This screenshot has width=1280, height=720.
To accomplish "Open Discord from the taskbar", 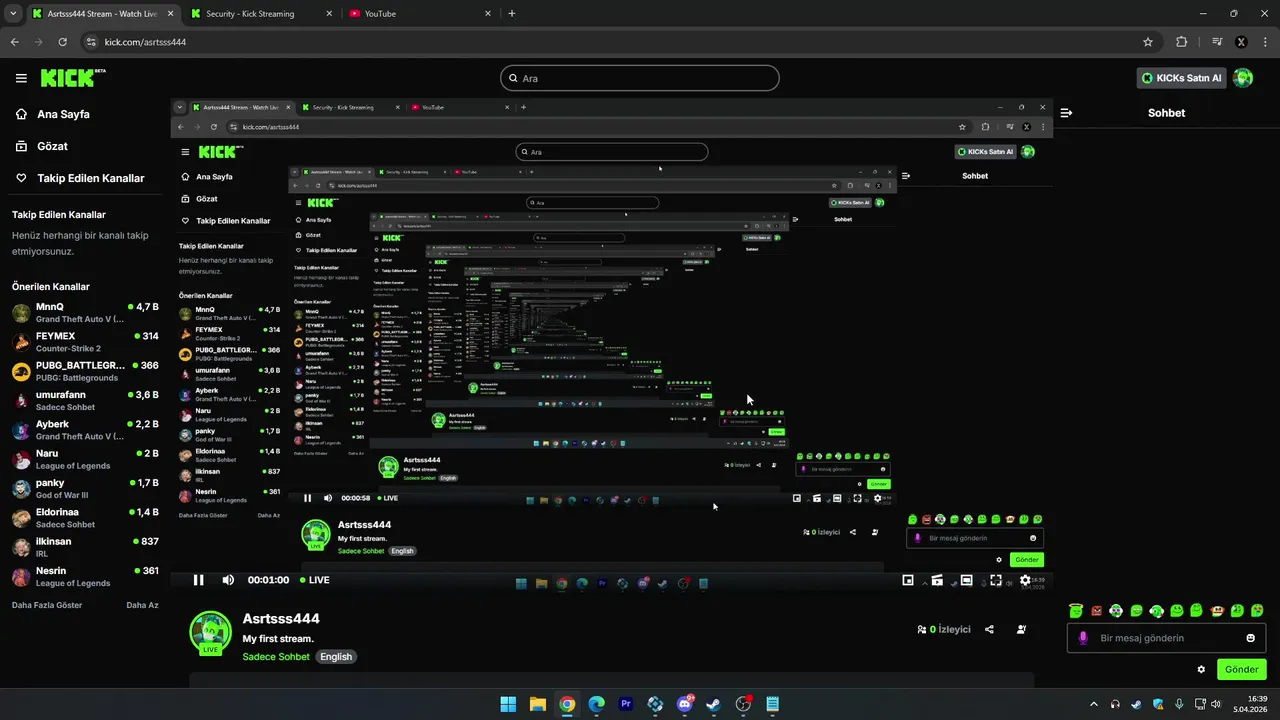I will (685, 704).
